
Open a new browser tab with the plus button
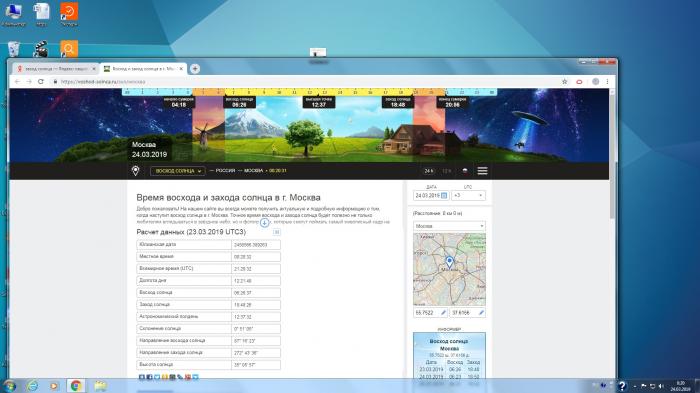[195, 69]
